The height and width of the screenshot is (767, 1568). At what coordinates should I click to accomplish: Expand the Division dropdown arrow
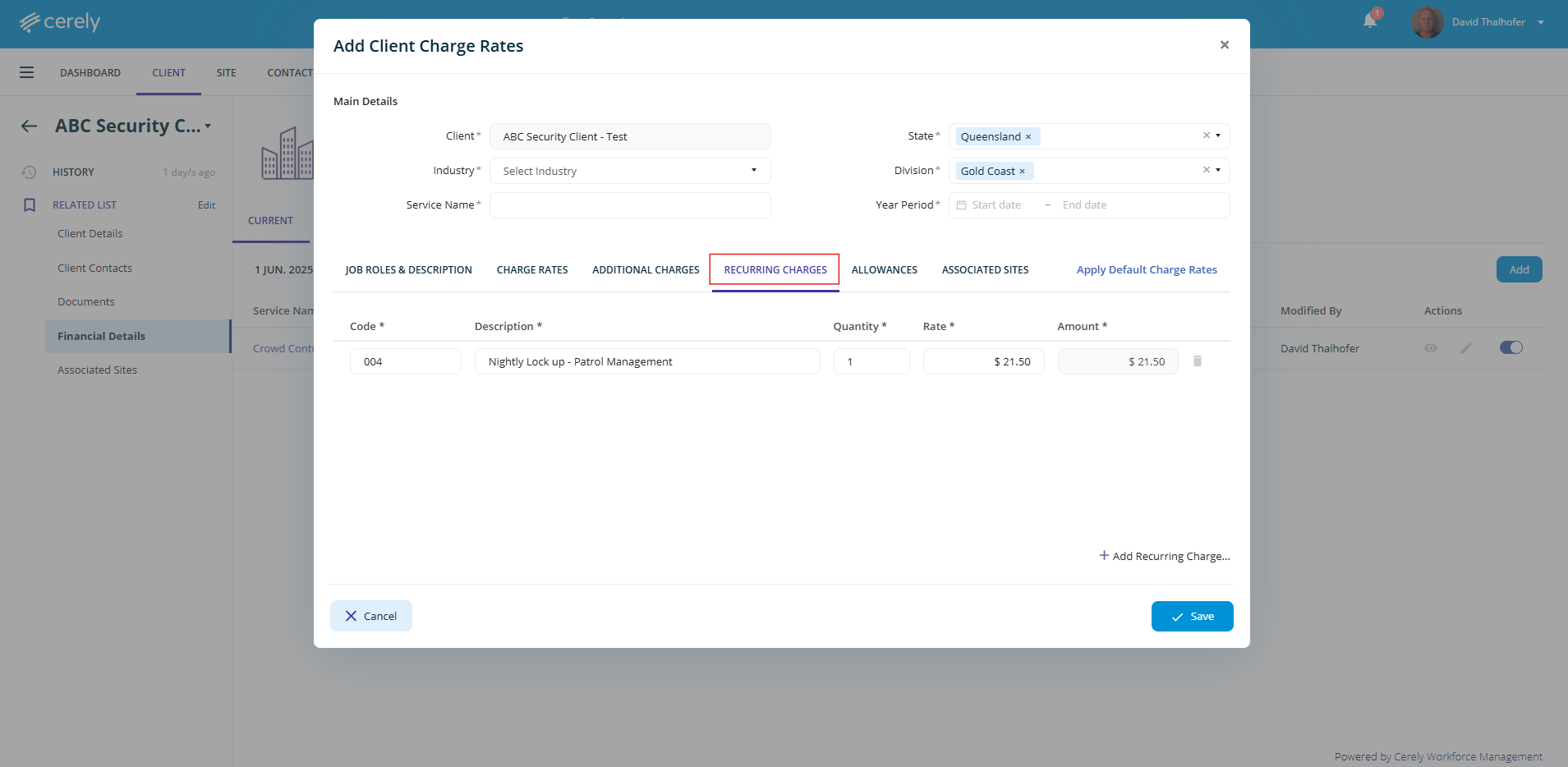(x=1218, y=170)
